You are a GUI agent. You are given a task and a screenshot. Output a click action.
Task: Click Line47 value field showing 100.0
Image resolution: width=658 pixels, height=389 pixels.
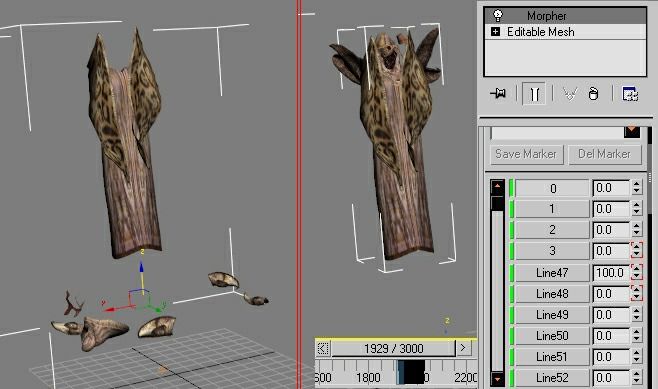[611, 273]
